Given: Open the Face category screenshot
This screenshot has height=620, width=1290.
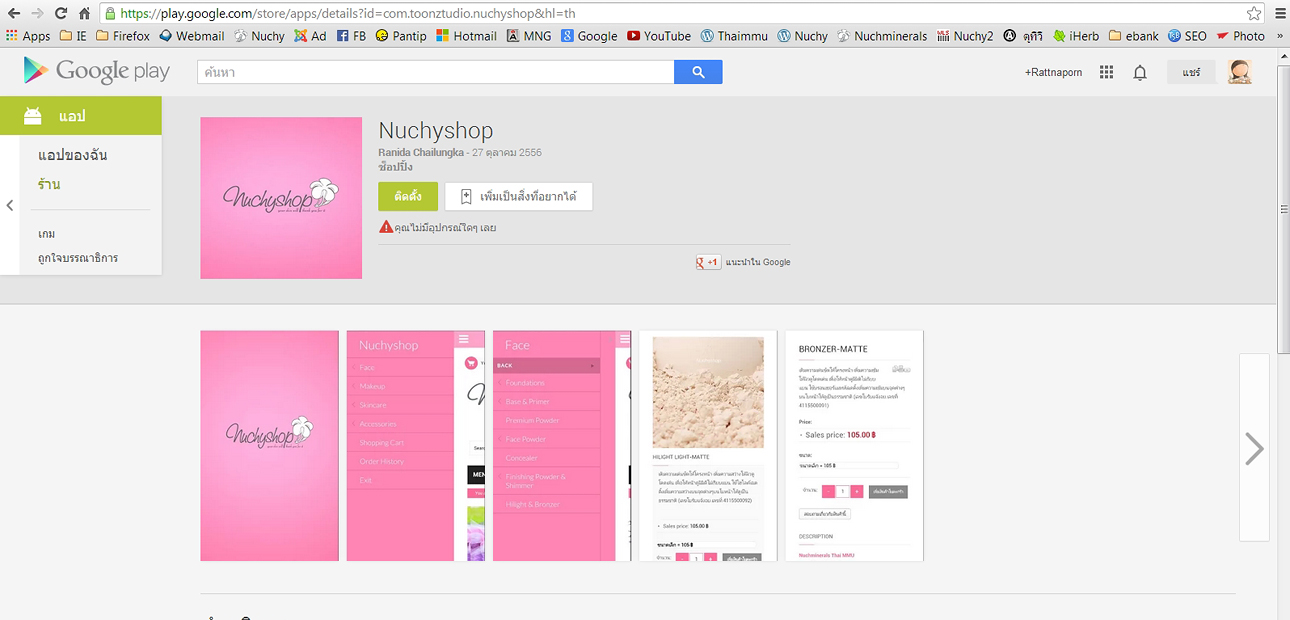Looking at the screenshot, I should (x=562, y=445).
